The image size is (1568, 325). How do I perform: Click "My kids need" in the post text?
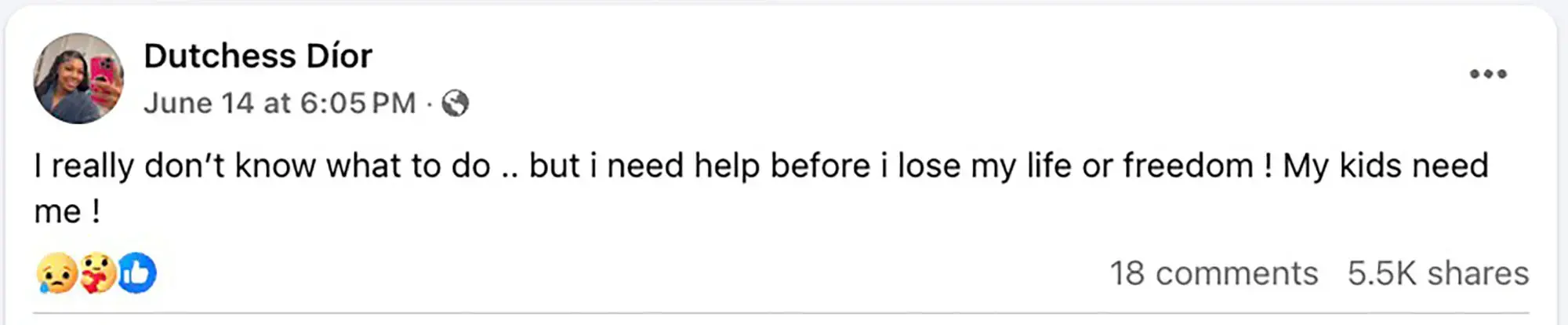pos(1385,166)
